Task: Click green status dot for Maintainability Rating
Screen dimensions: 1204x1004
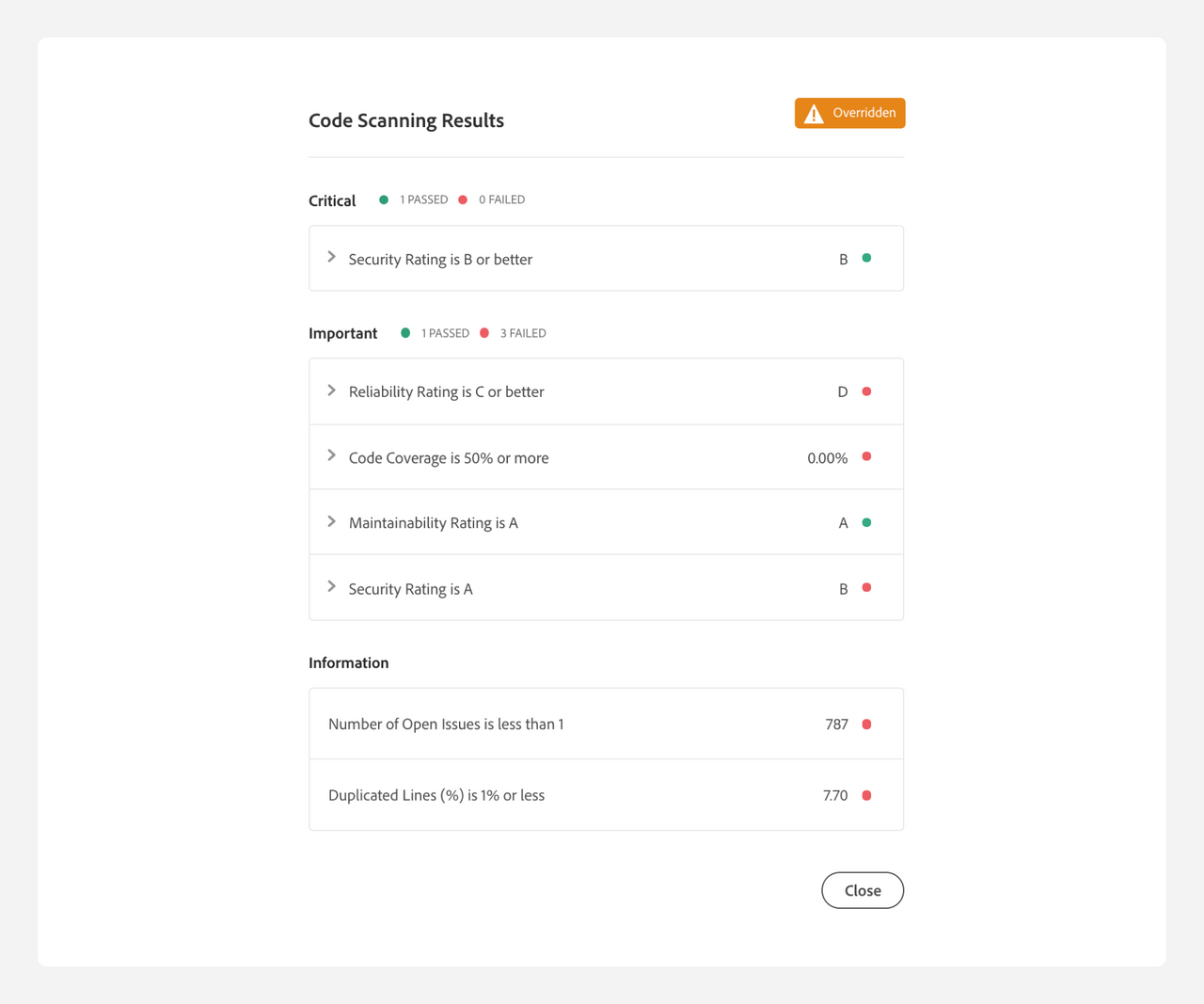Action: [x=866, y=522]
